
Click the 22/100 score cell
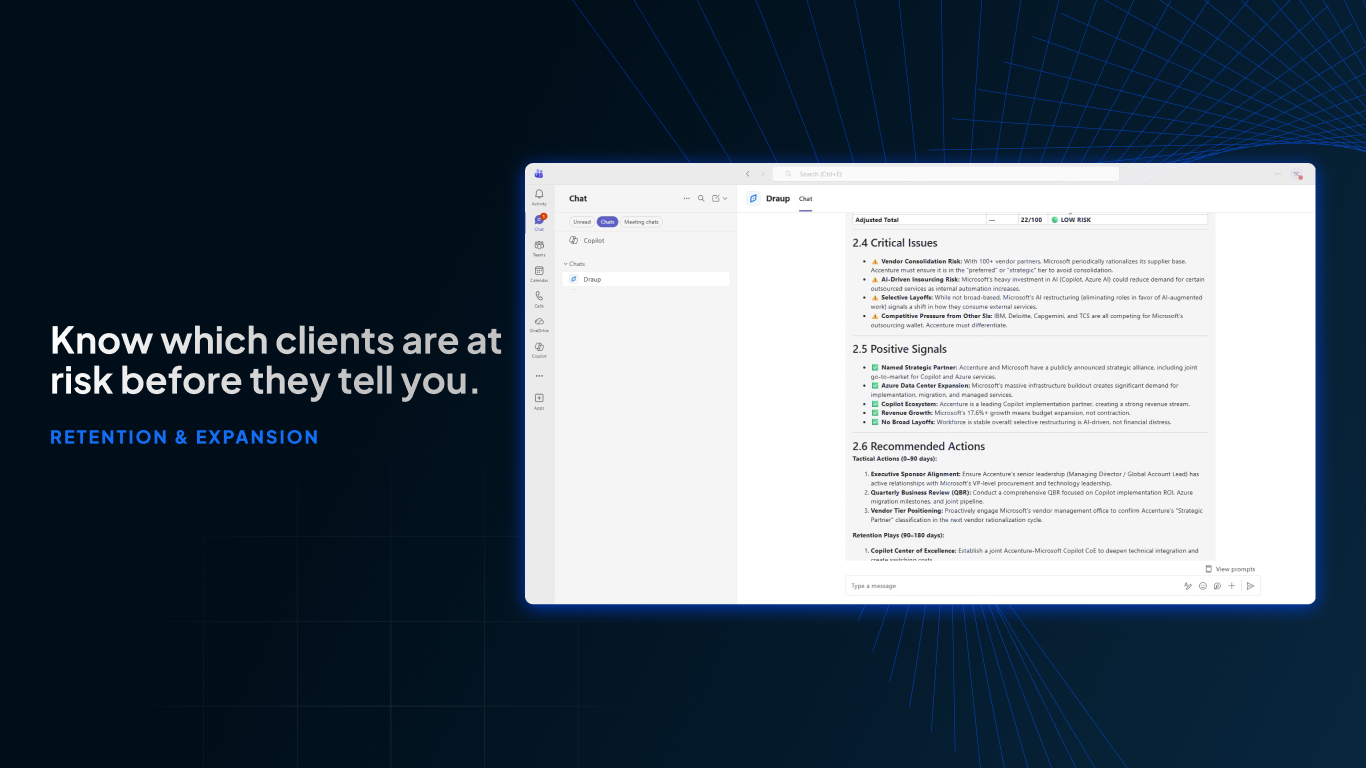(x=1031, y=220)
